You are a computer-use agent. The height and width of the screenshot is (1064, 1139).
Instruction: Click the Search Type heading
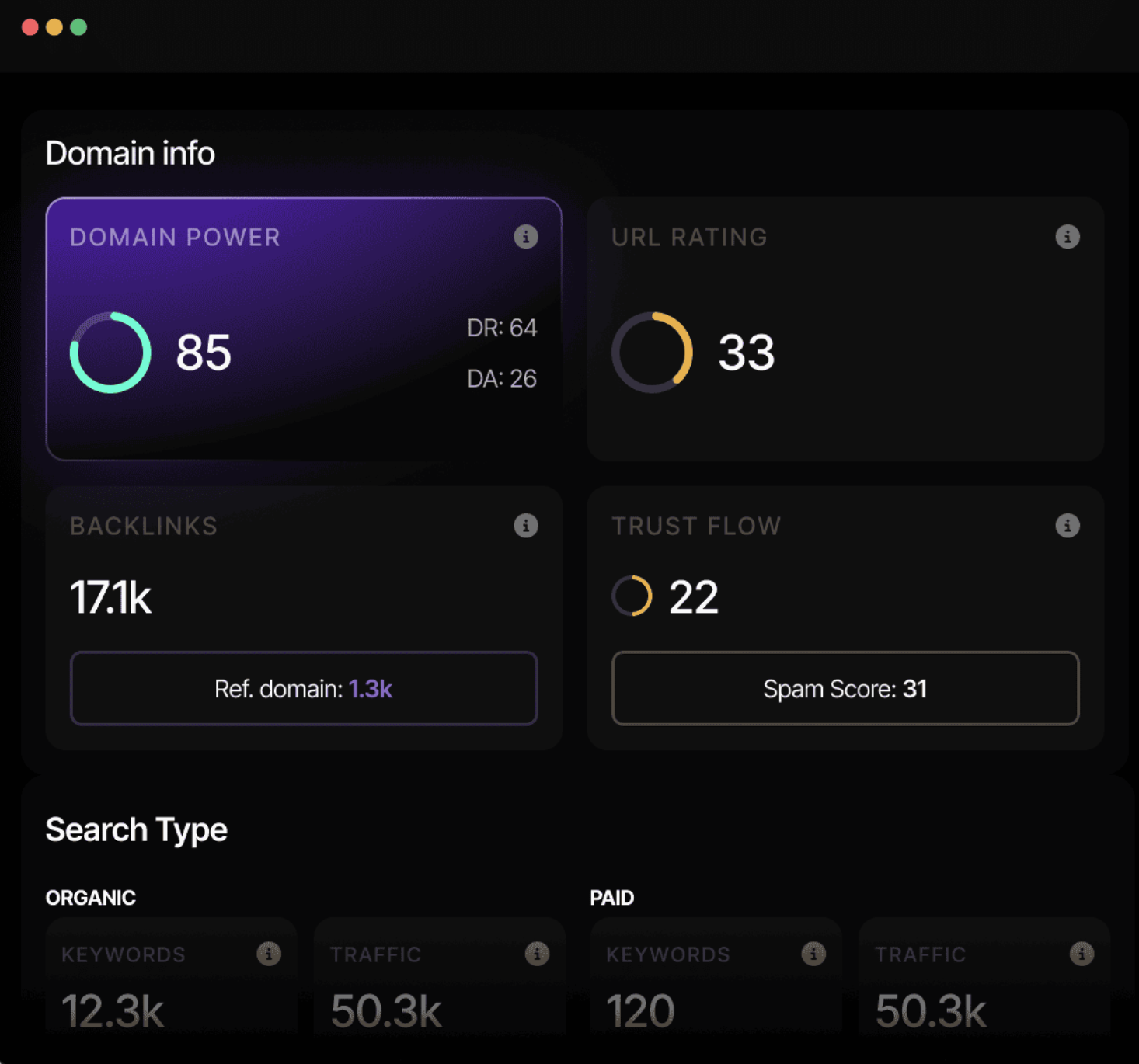click(137, 830)
